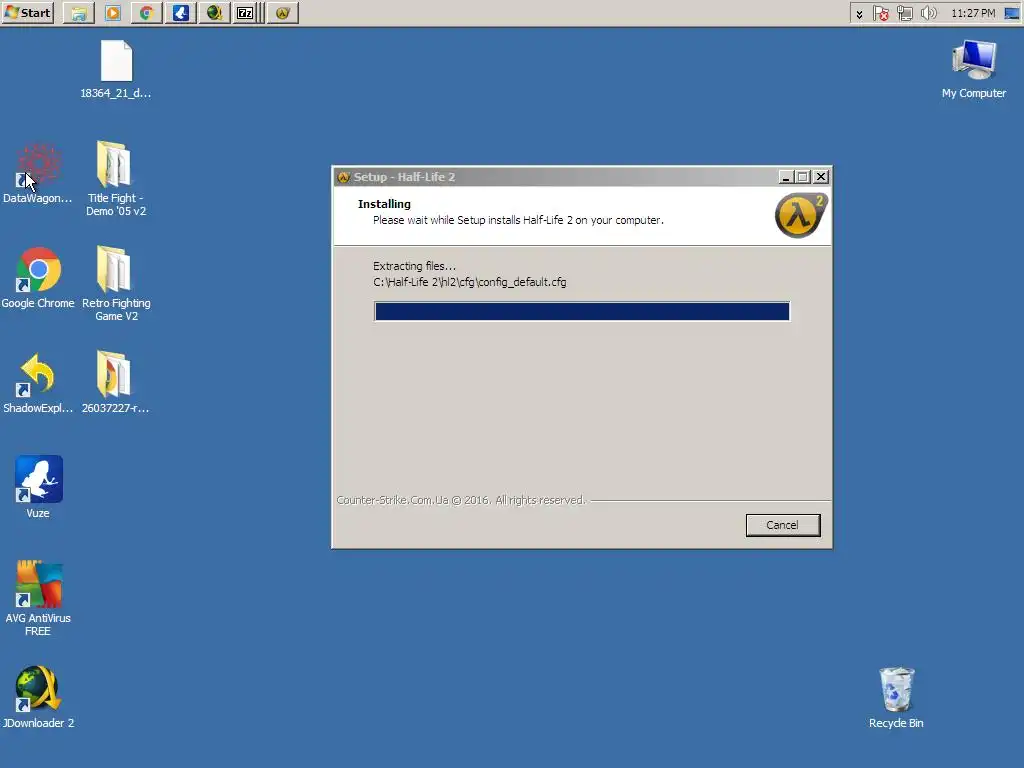Minimize the Setup - Half-Life 2 window
The width and height of the screenshot is (1024, 768).
(x=786, y=177)
